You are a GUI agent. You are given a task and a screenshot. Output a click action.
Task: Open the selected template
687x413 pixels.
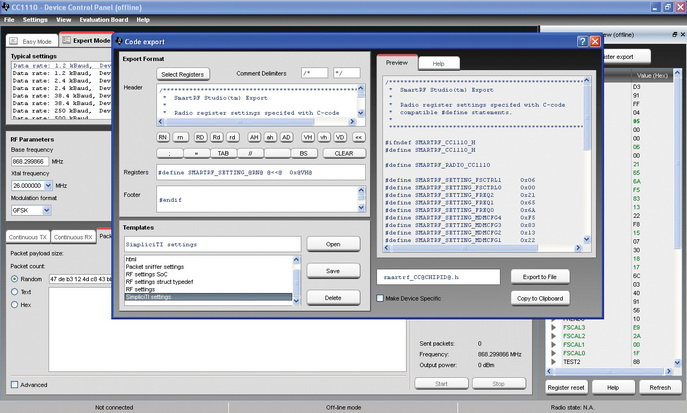click(x=333, y=244)
